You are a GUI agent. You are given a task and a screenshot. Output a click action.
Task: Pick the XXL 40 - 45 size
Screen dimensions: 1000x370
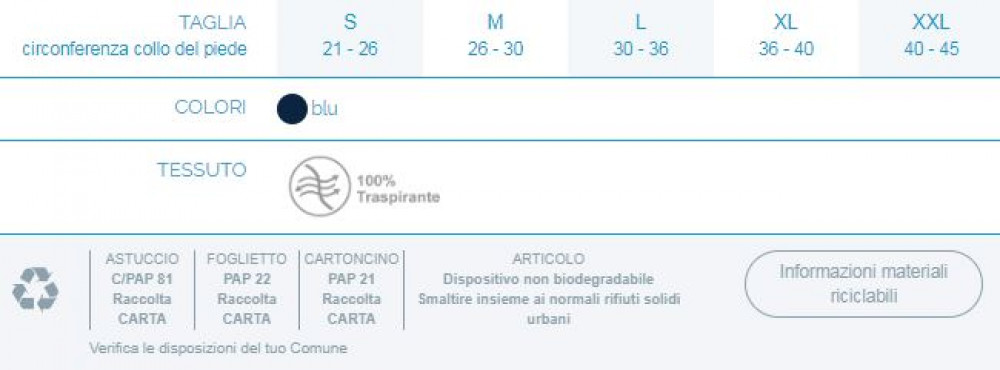click(x=931, y=38)
